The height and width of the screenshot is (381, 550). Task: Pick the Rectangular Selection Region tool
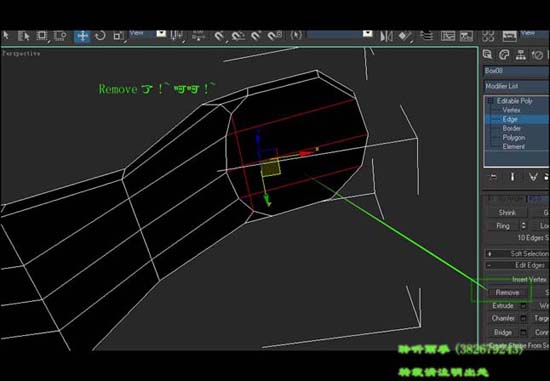[x=42, y=36]
